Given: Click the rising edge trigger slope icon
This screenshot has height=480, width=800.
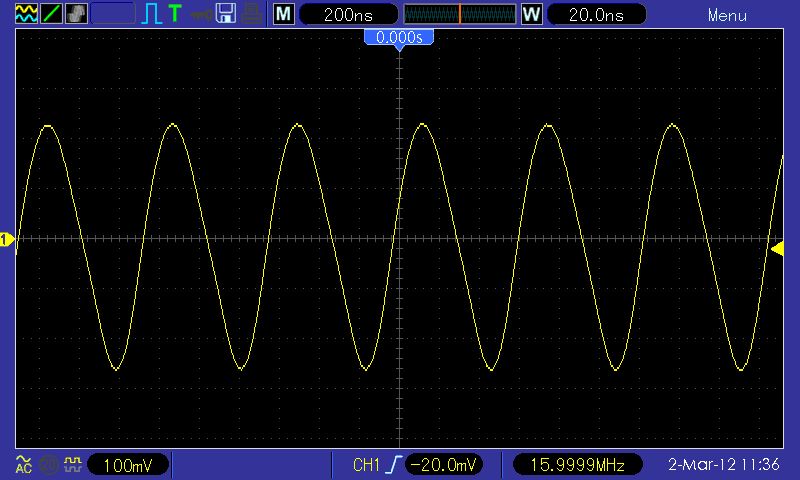Looking at the screenshot, I should [x=393, y=465].
